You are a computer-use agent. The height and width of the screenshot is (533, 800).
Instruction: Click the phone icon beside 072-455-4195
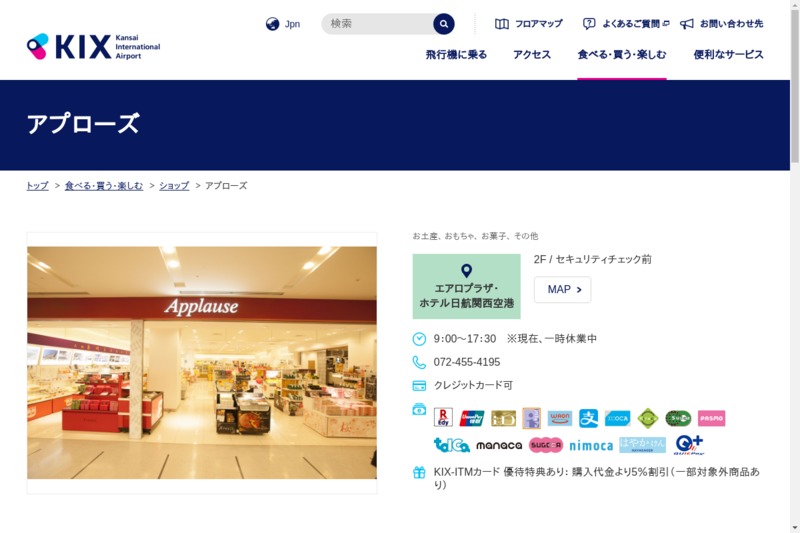(x=419, y=362)
